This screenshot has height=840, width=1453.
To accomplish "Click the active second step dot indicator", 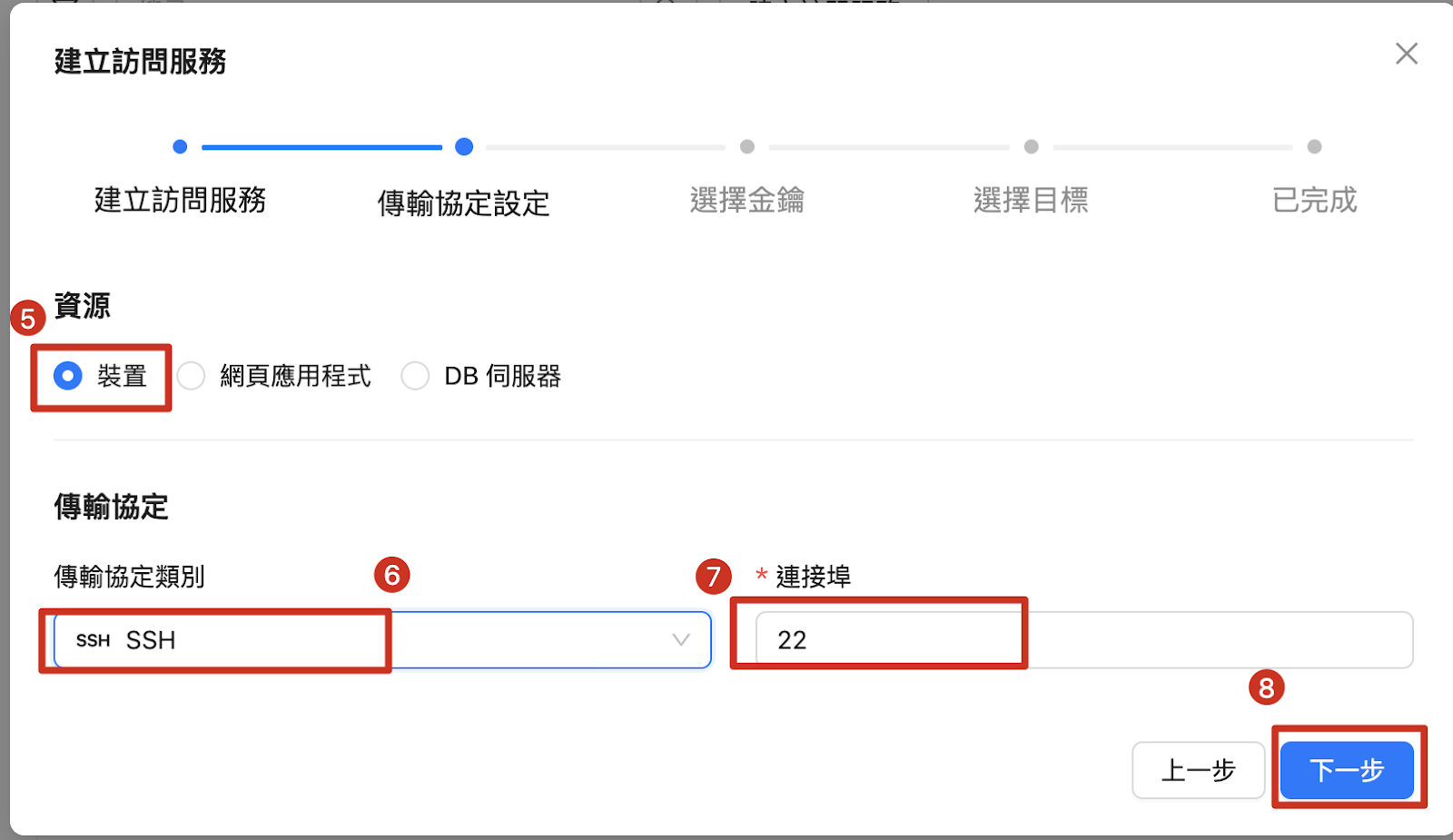I will [x=464, y=146].
